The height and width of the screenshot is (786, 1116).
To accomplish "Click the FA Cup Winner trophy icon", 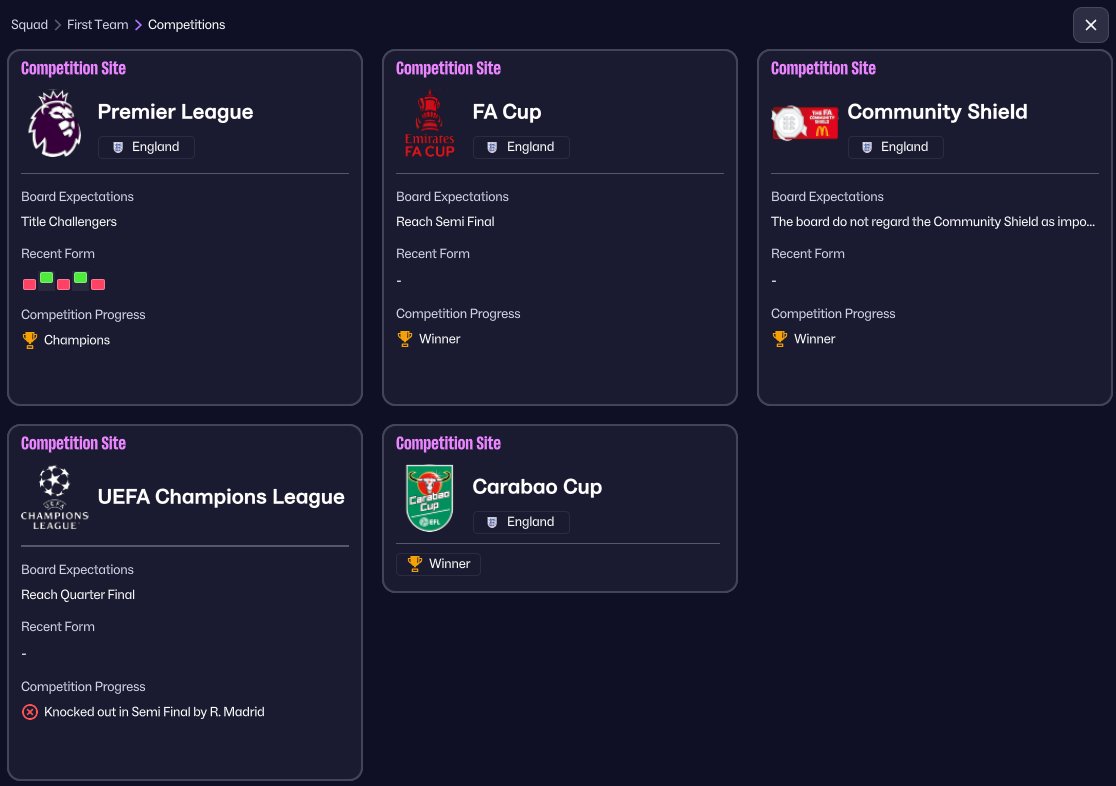I will pyautogui.click(x=404, y=339).
